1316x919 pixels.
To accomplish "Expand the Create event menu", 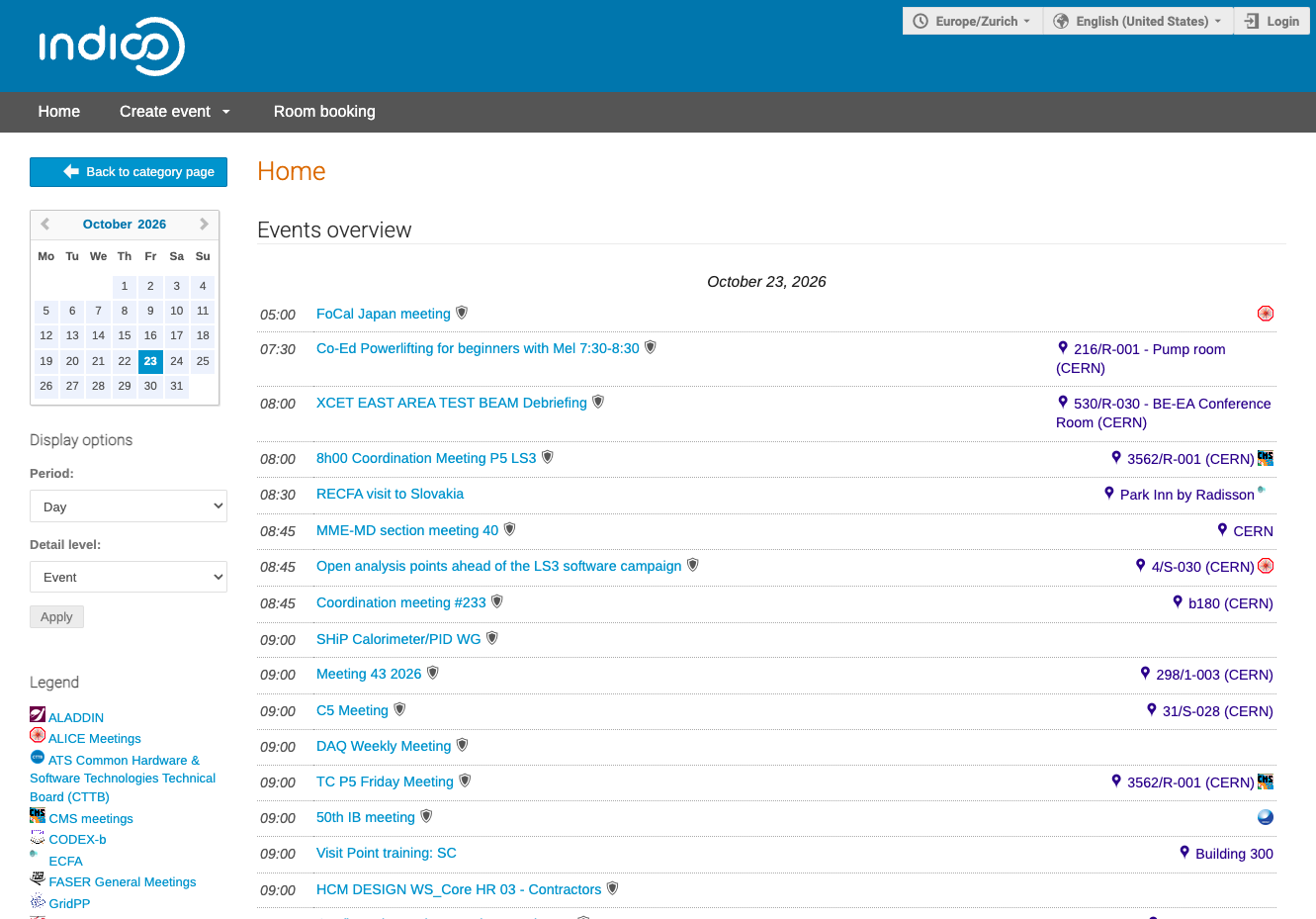I will (175, 112).
